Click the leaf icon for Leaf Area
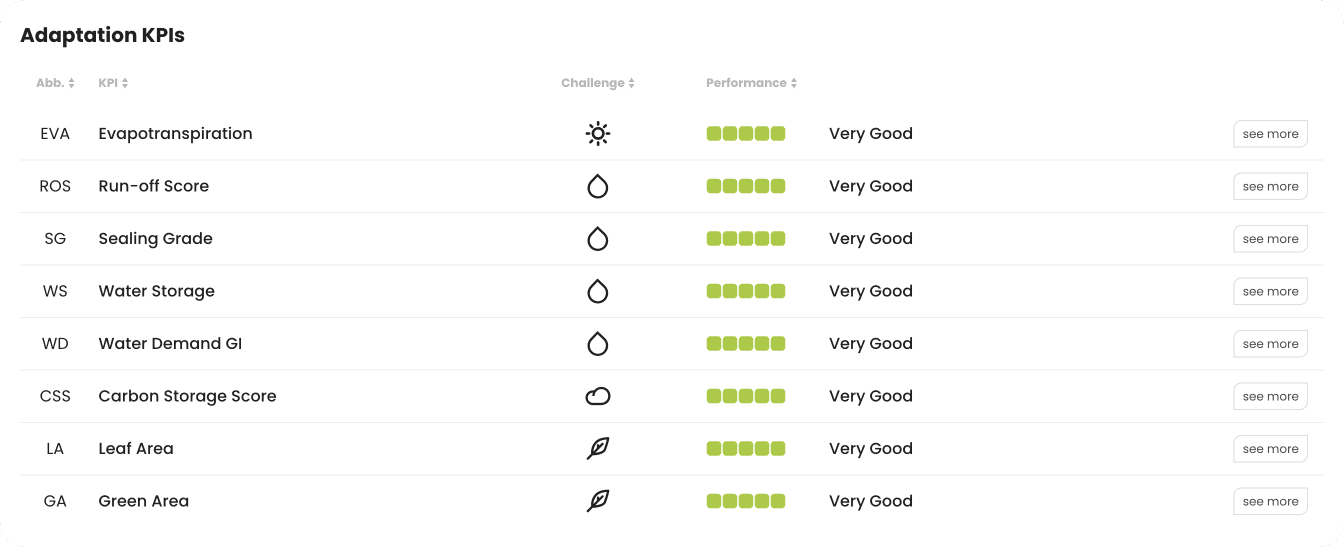 click(598, 449)
